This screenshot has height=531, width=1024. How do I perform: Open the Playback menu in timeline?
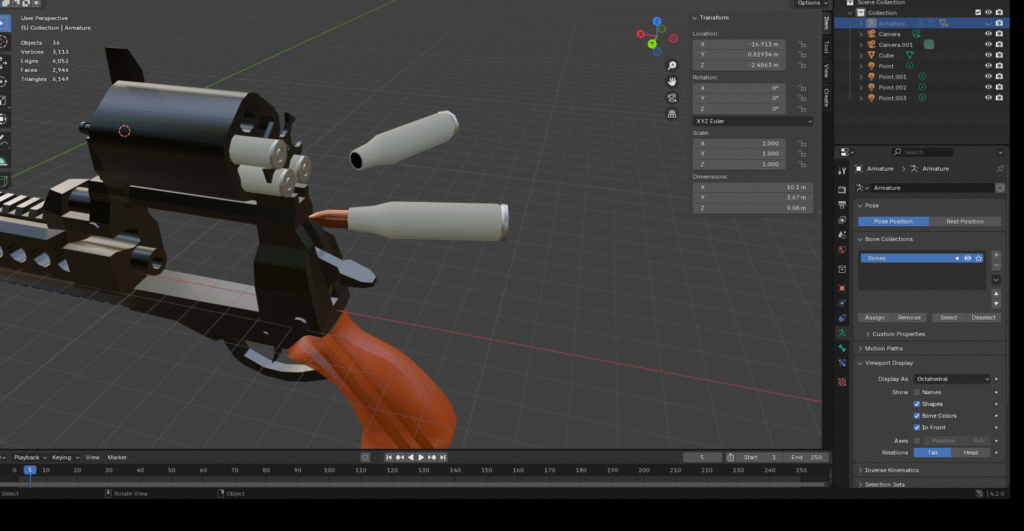[27, 457]
